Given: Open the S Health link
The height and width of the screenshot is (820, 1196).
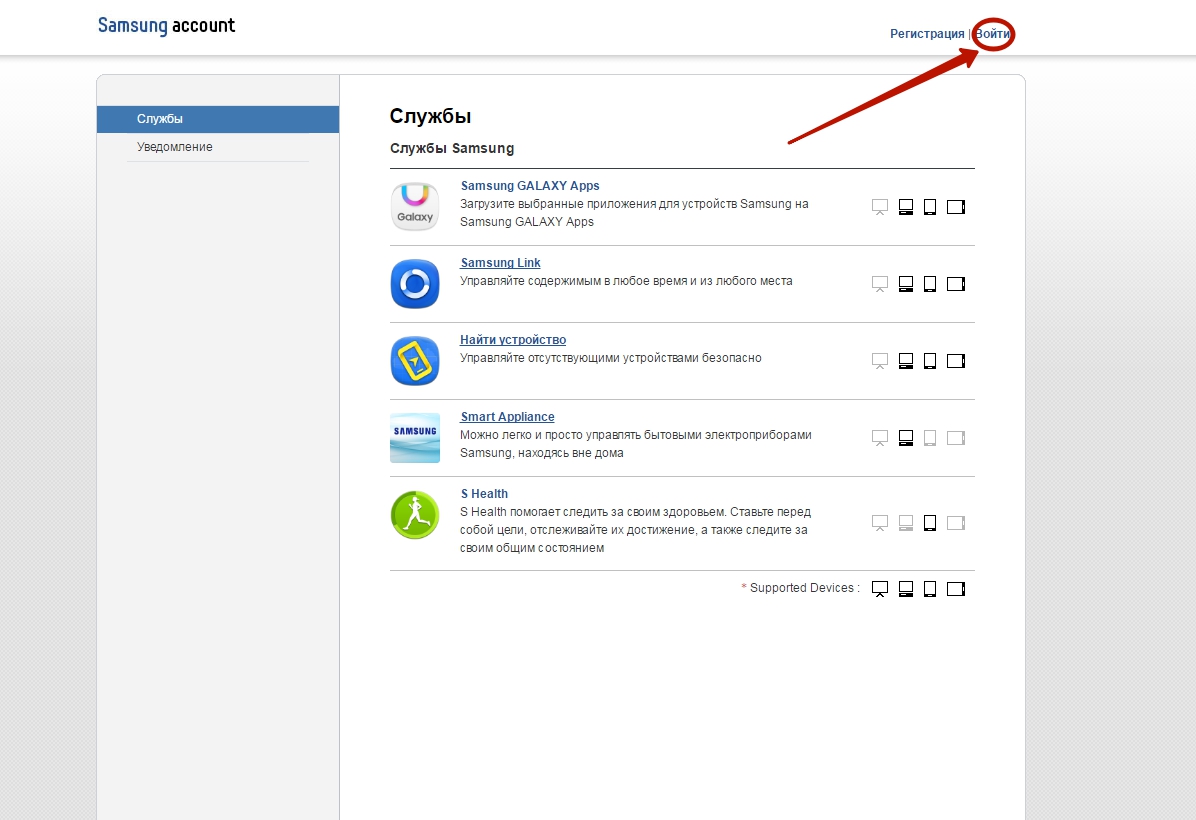Looking at the screenshot, I should [x=484, y=494].
